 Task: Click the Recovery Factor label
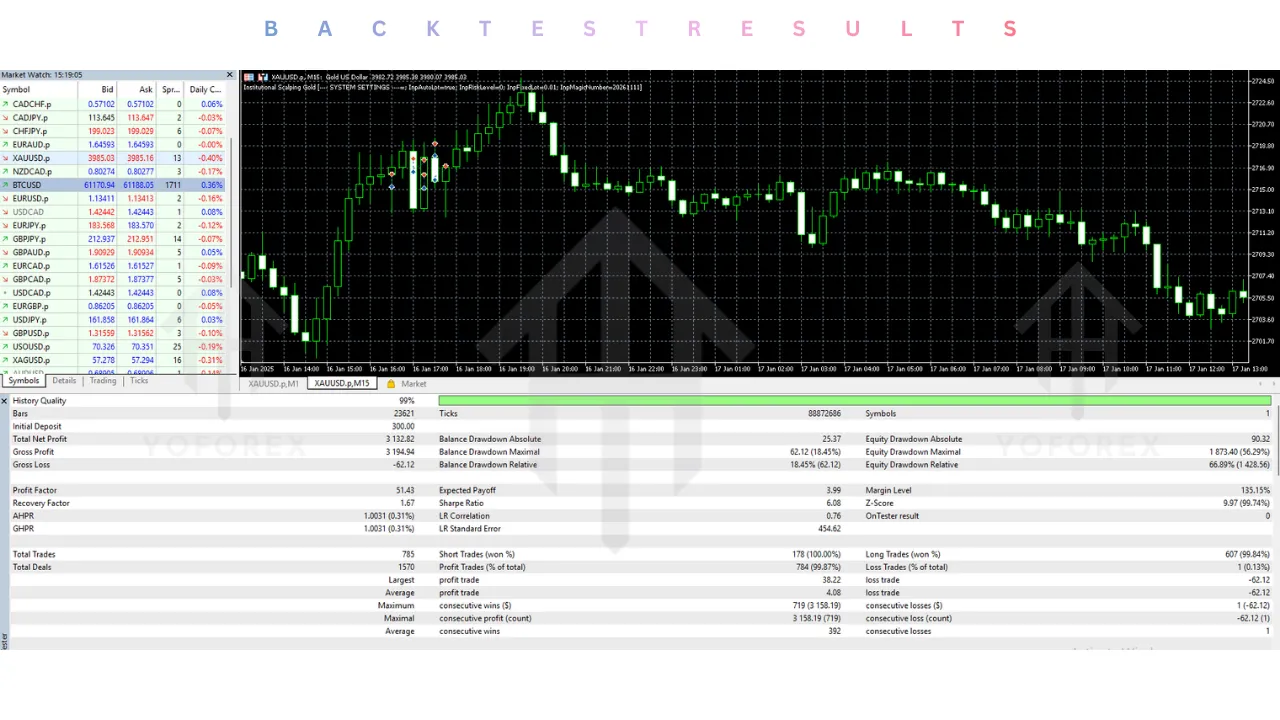pyautogui.click(x=41, y=503)
